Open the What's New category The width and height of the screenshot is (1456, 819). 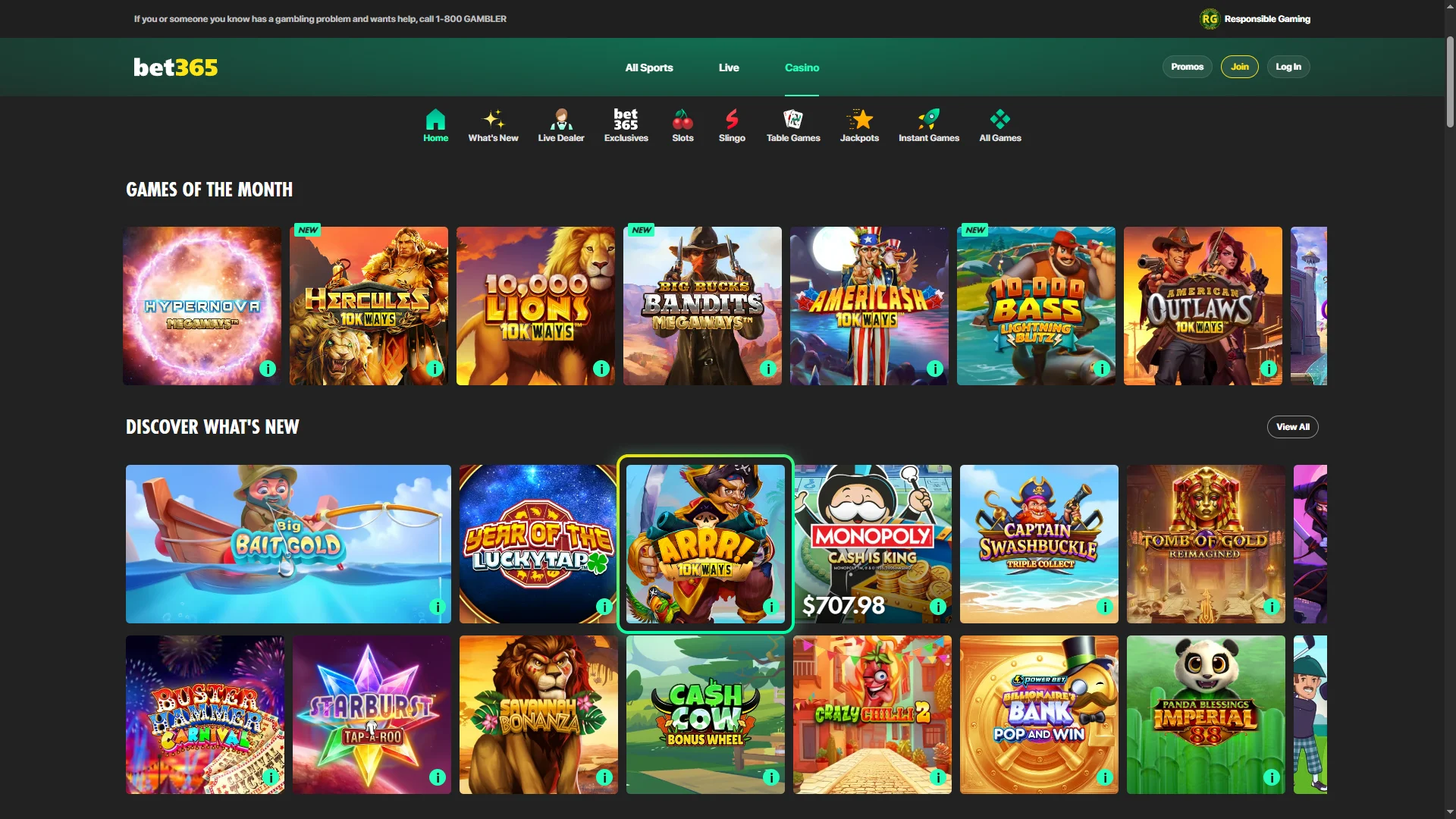(x=493, y=126)
